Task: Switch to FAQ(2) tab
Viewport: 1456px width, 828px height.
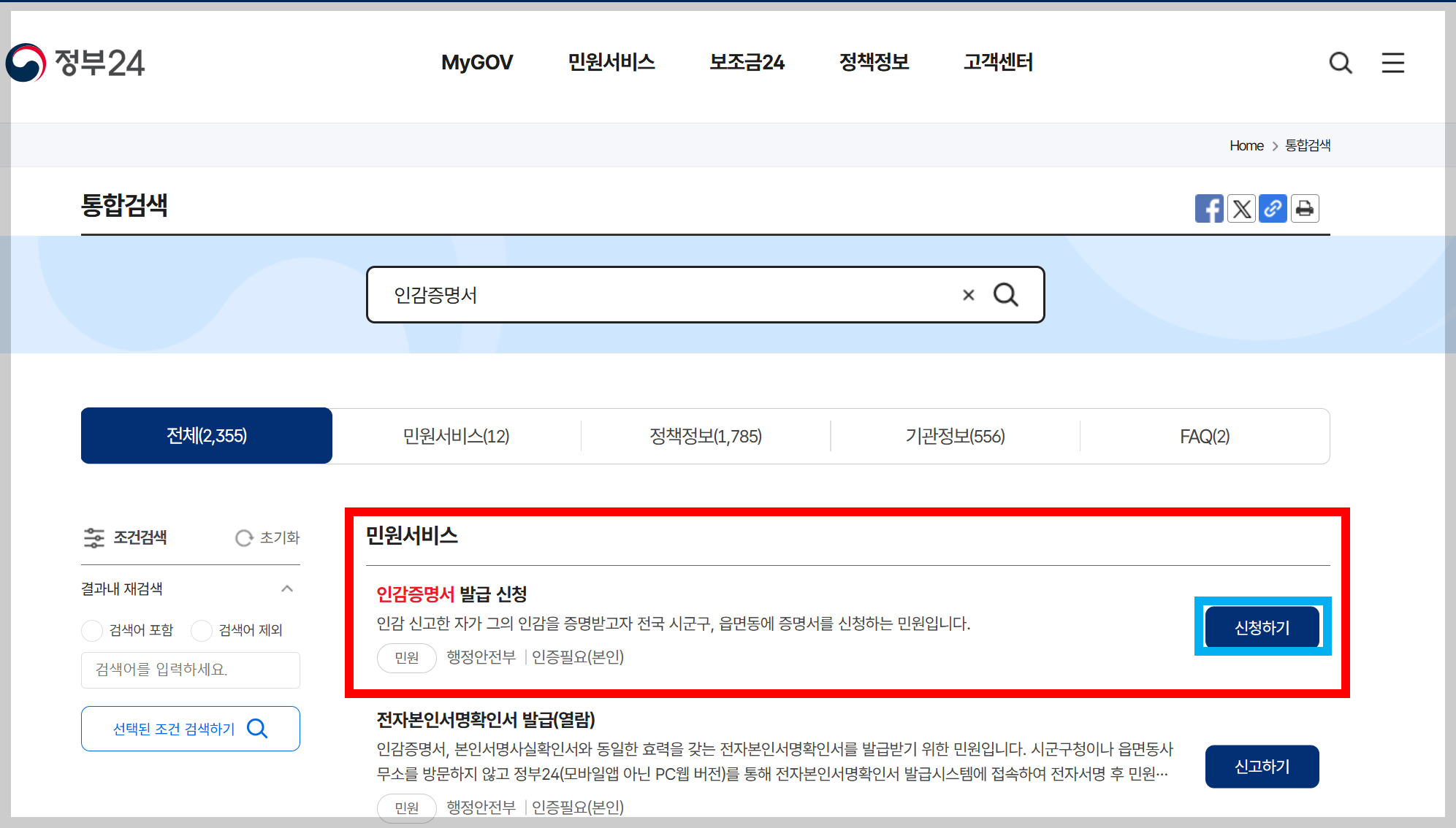Action: pyautogui.click(x=1204, y=436)
